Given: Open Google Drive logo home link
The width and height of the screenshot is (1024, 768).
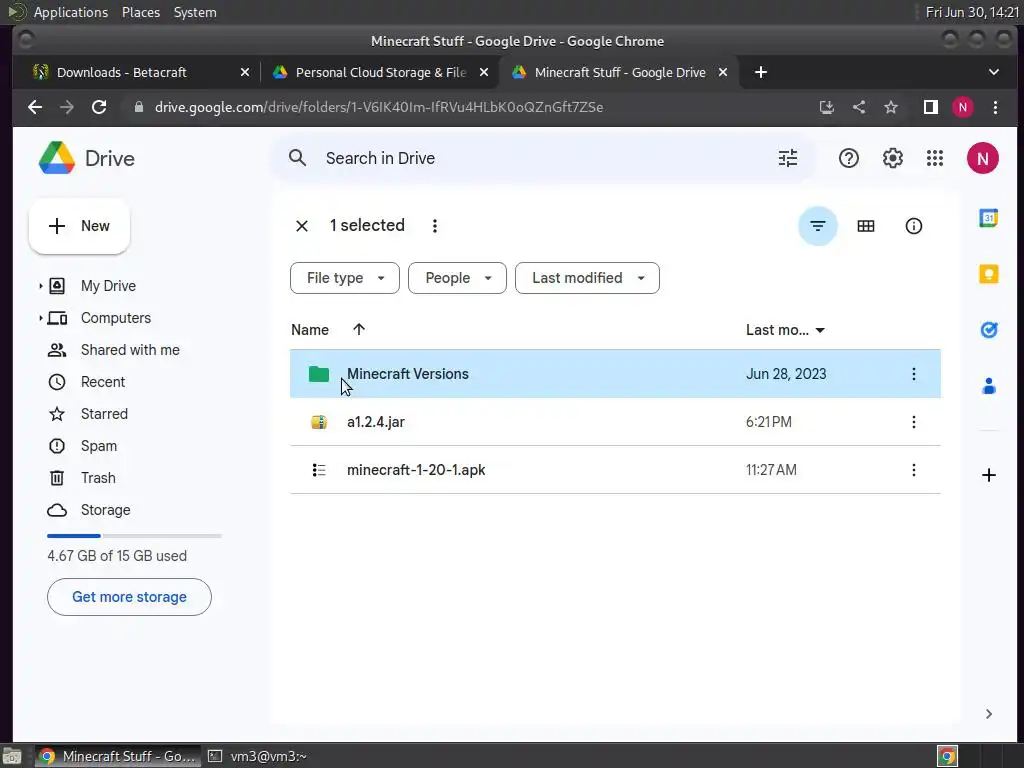Looking at the screenshot, I should click(87, 158).
